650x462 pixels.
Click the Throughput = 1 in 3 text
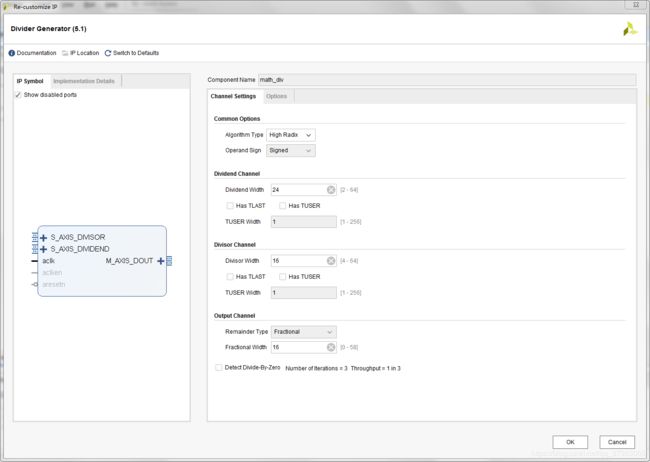pos(376,368)
